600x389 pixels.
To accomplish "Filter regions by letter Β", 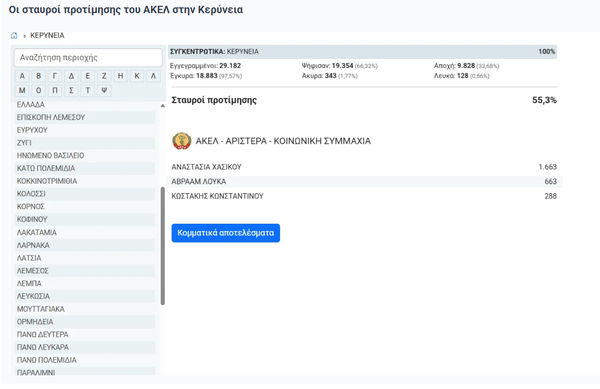I will [x=39, y=76].
